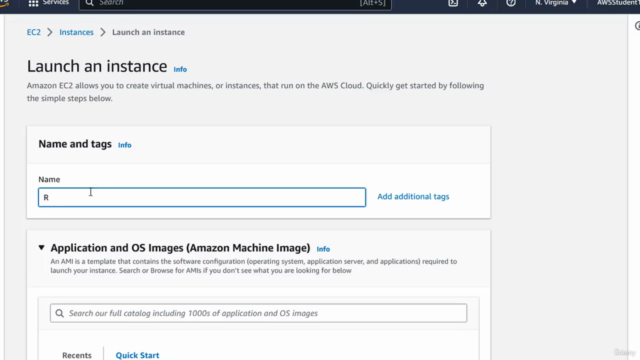Click the top navigation Search field
Viewport: 640px width, 360px height.
coord(235,3)
